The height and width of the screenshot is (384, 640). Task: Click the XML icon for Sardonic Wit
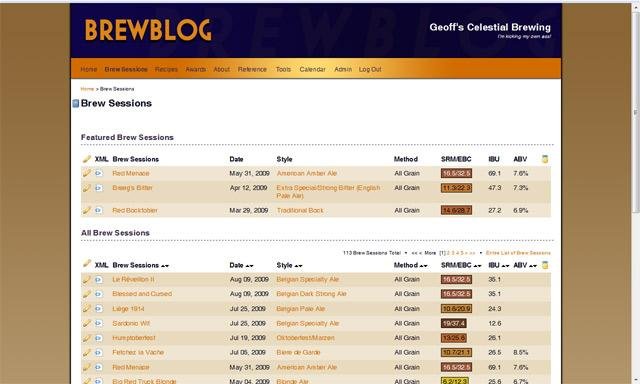[x=99, y=324]
